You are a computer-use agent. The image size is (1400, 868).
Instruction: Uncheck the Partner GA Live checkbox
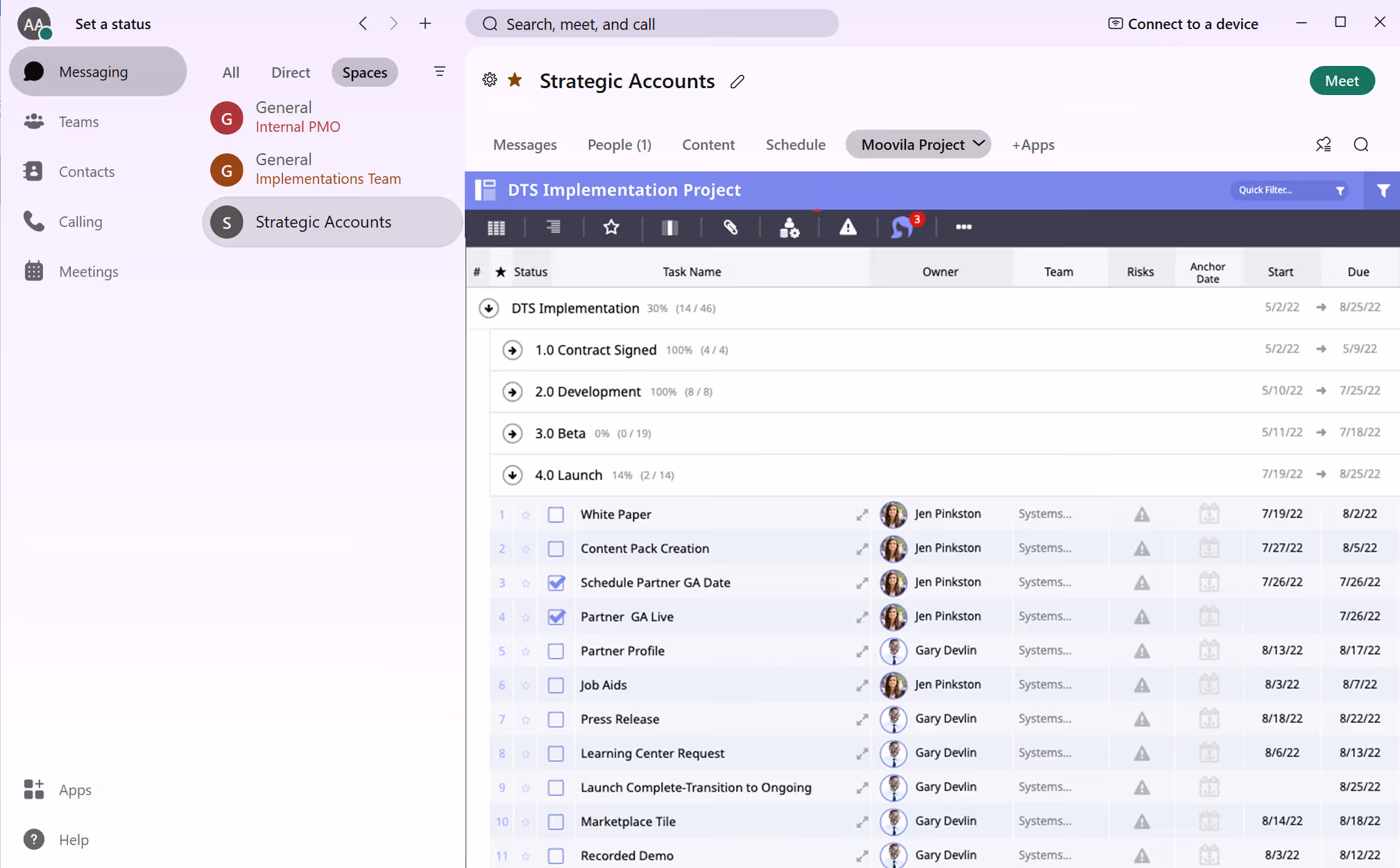(556, 617)
